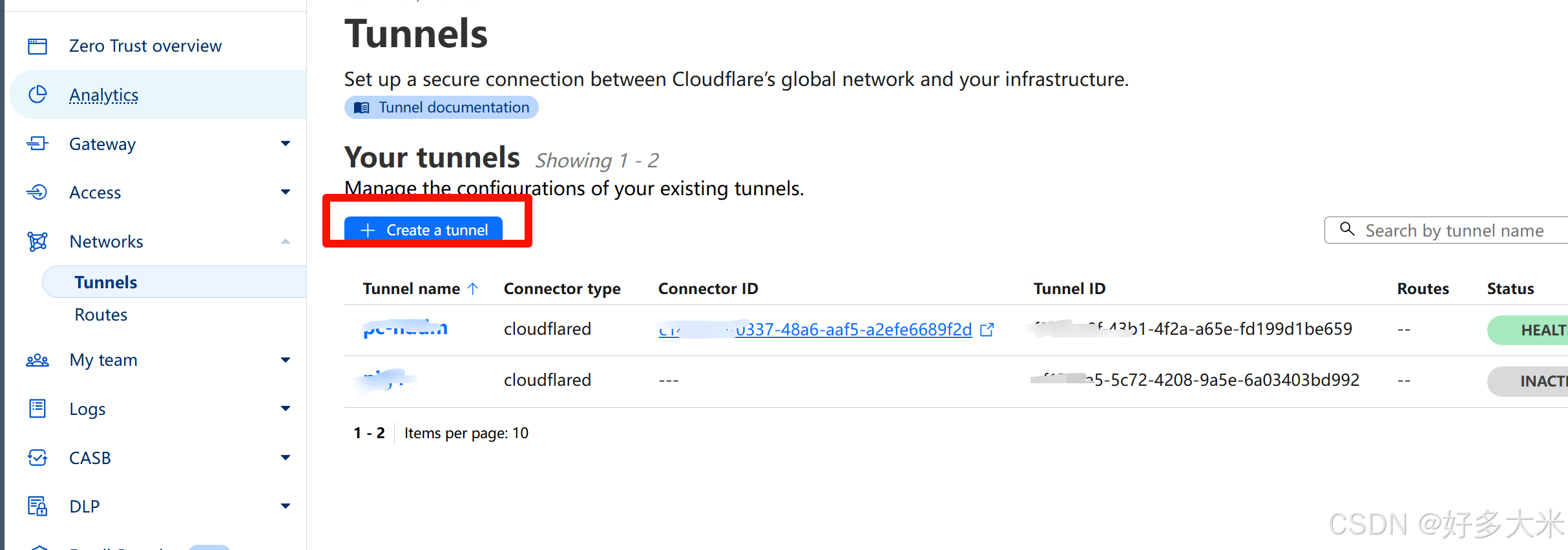Click the Connector type column header

point(562,288)
